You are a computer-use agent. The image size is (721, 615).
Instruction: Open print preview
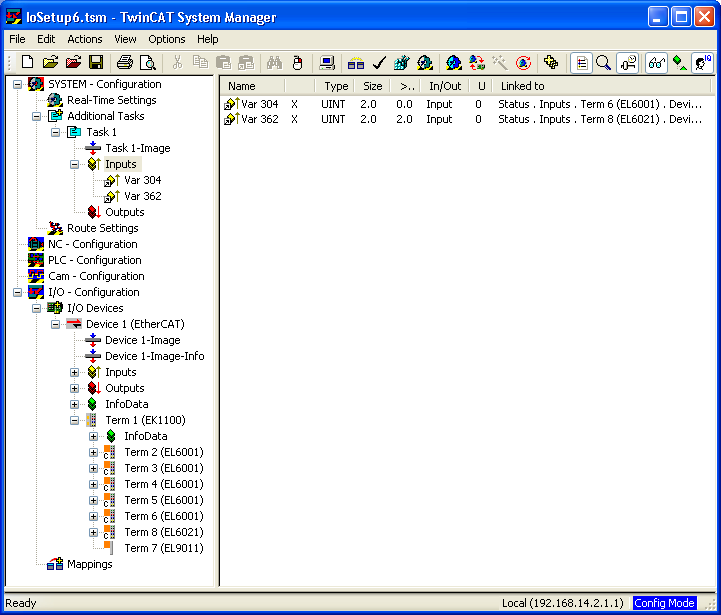(148, 62)
